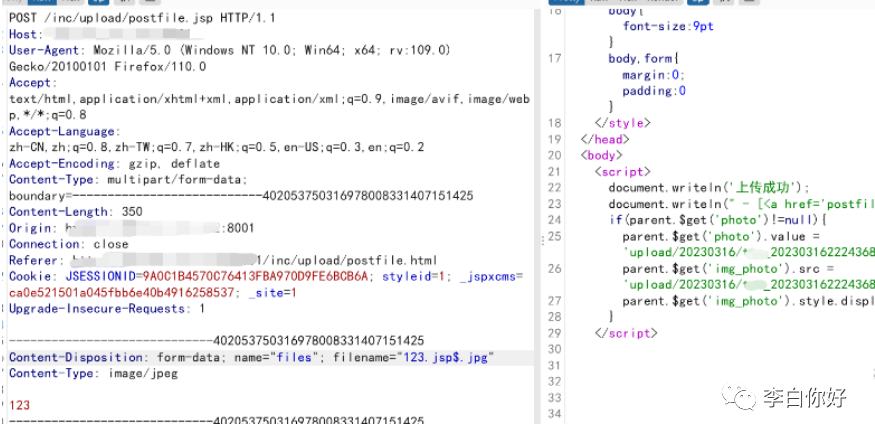
Task: Select Content-Type: multipart/form-data header
Action: point(128,180)
